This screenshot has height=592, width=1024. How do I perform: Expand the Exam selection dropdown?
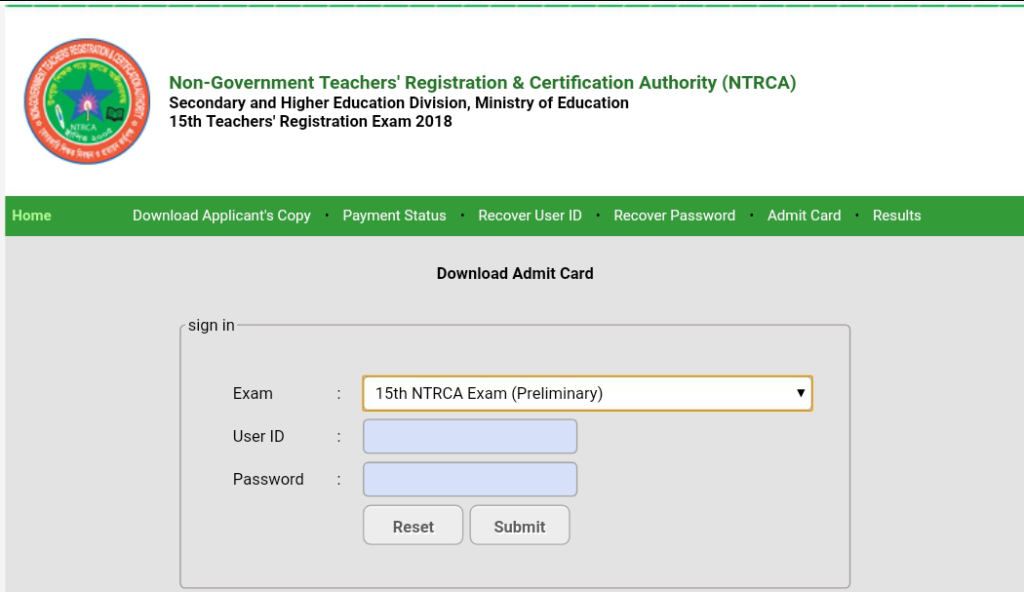pyautogui.click(x=587, y=393)
